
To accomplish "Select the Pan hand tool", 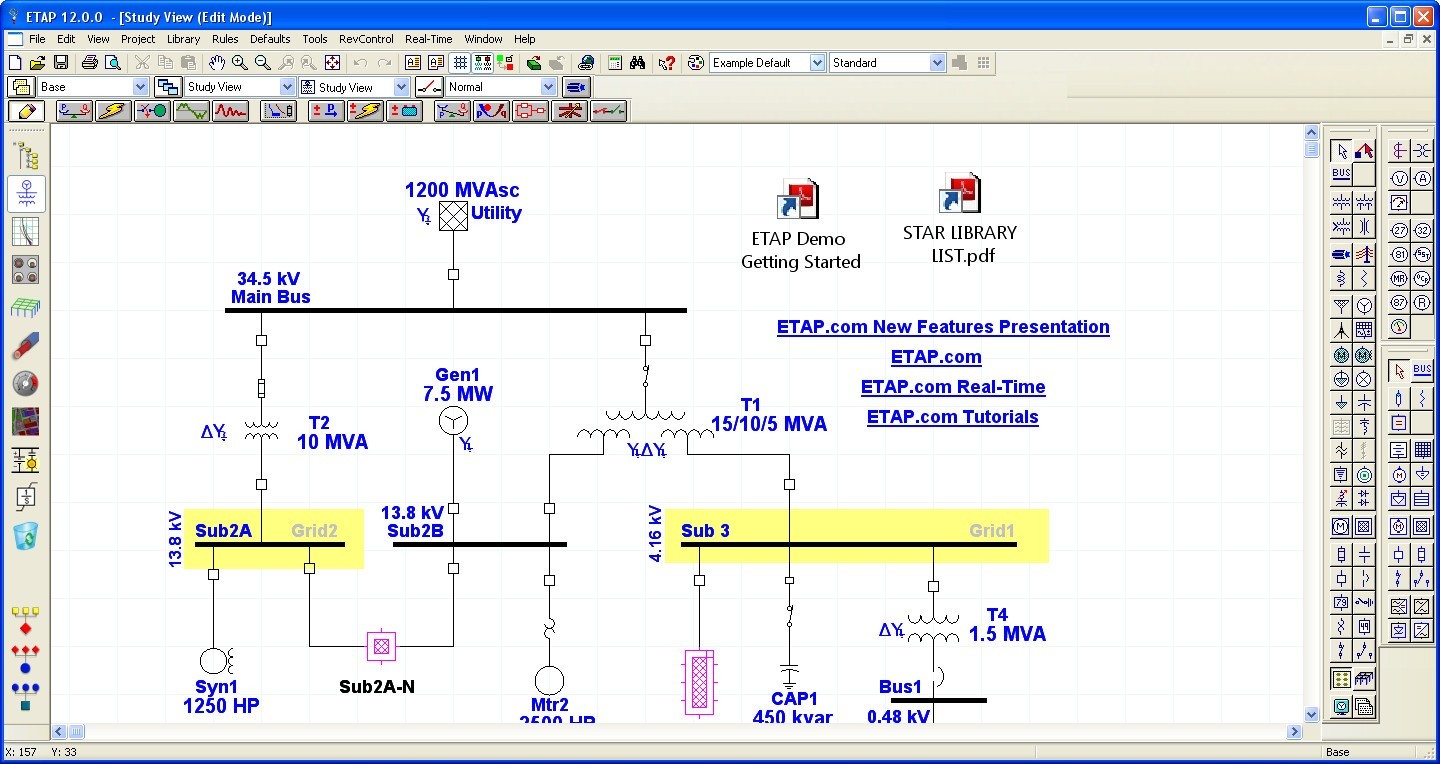I will (216, 62).
